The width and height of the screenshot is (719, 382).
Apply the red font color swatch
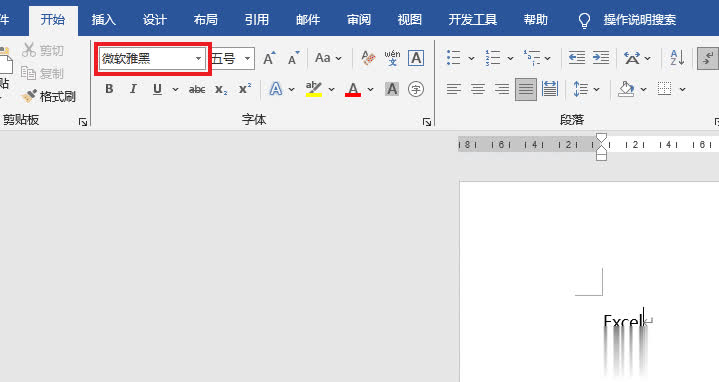pyautogui.click(x=353, y=89)
